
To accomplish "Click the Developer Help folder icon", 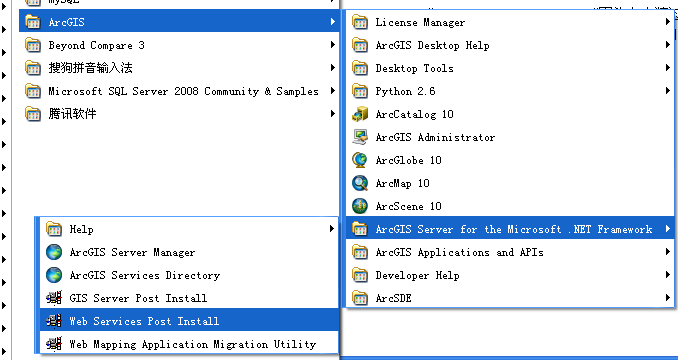I will click(360, 275).
